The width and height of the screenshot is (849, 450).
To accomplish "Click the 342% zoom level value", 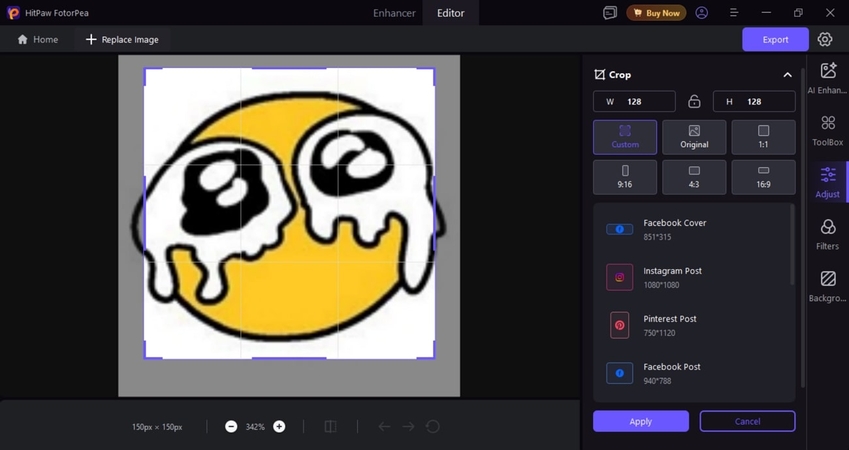I will [255, 427].
